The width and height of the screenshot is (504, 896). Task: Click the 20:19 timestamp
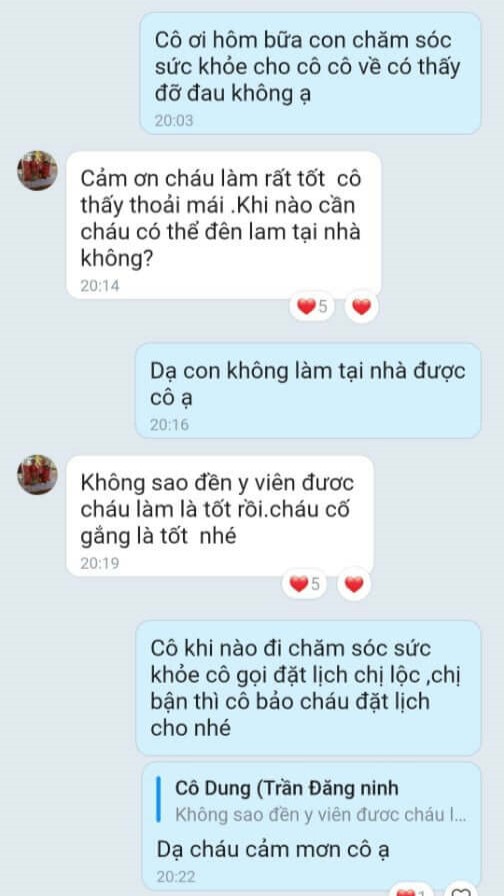coord(100,563)
